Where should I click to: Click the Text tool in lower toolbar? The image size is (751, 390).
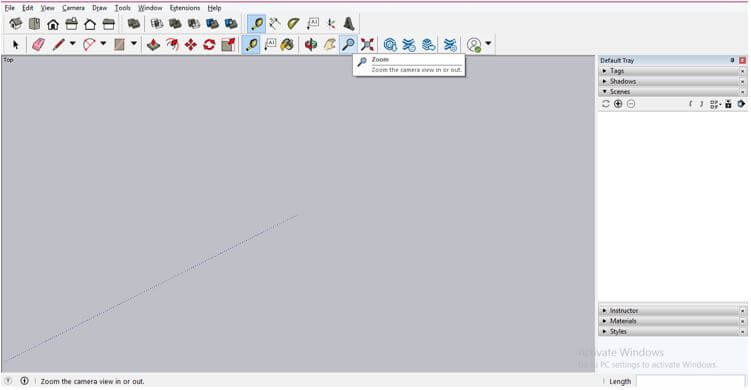point(270,45)
